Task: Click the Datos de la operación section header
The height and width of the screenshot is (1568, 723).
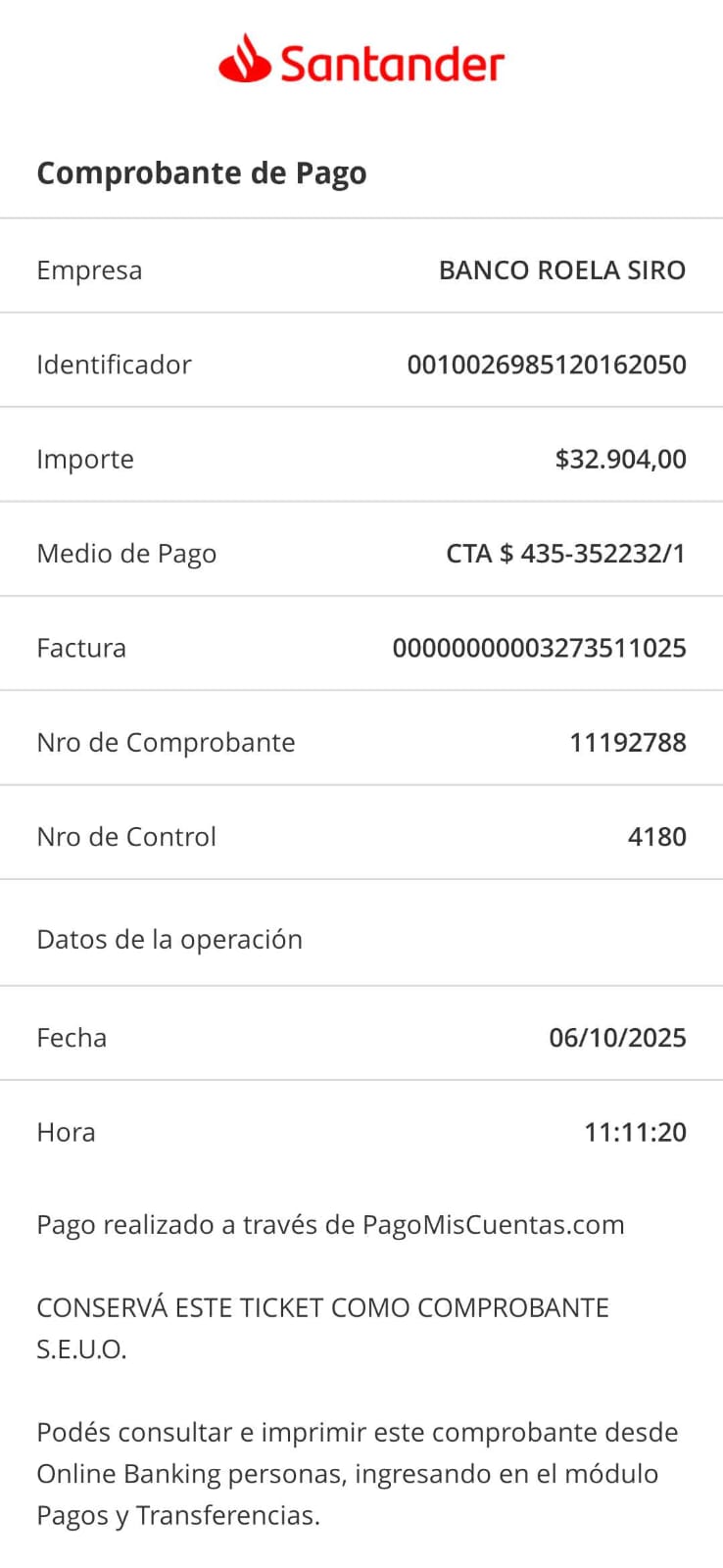Action: (169, 940)
